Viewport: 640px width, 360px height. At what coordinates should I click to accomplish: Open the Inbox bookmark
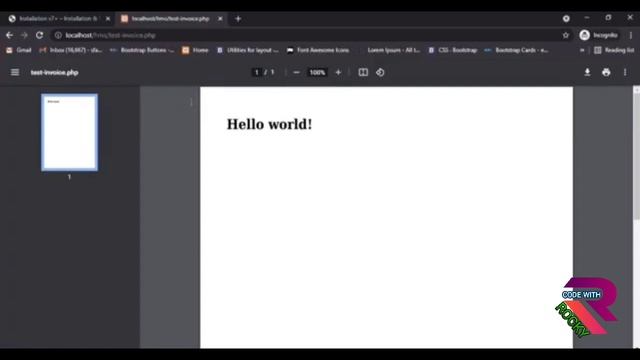pyautogui.click(x=71, y=50)
